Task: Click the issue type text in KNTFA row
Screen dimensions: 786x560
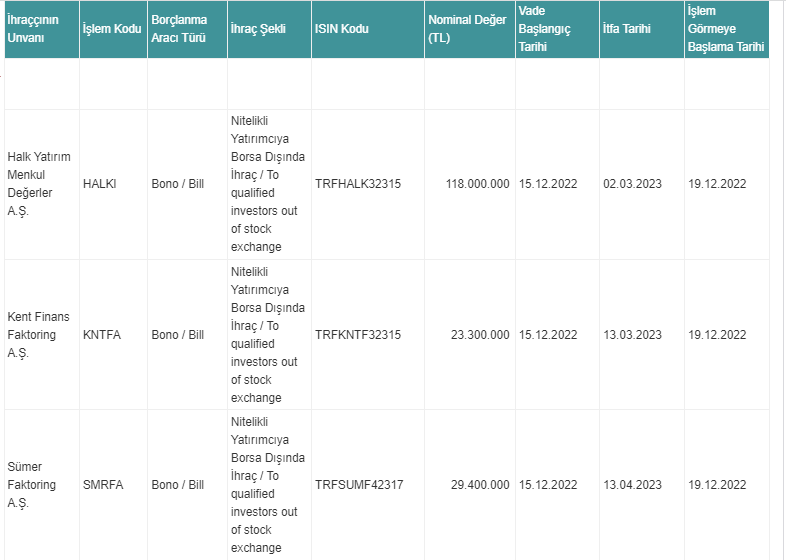Action: [x=268, y=335]
